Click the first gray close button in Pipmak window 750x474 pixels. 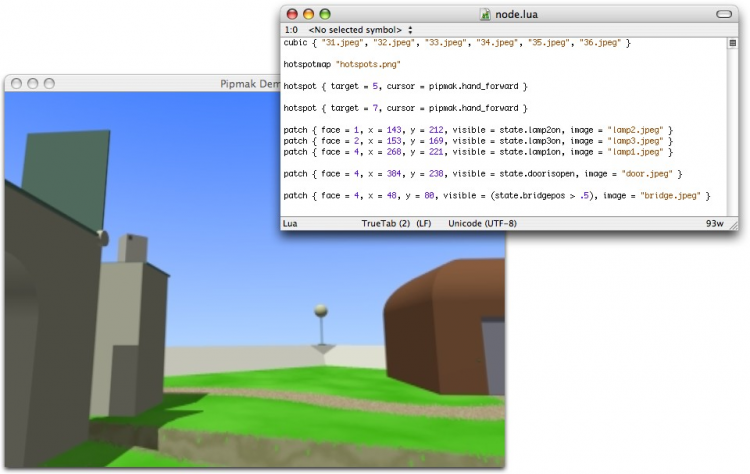point(16,84)
